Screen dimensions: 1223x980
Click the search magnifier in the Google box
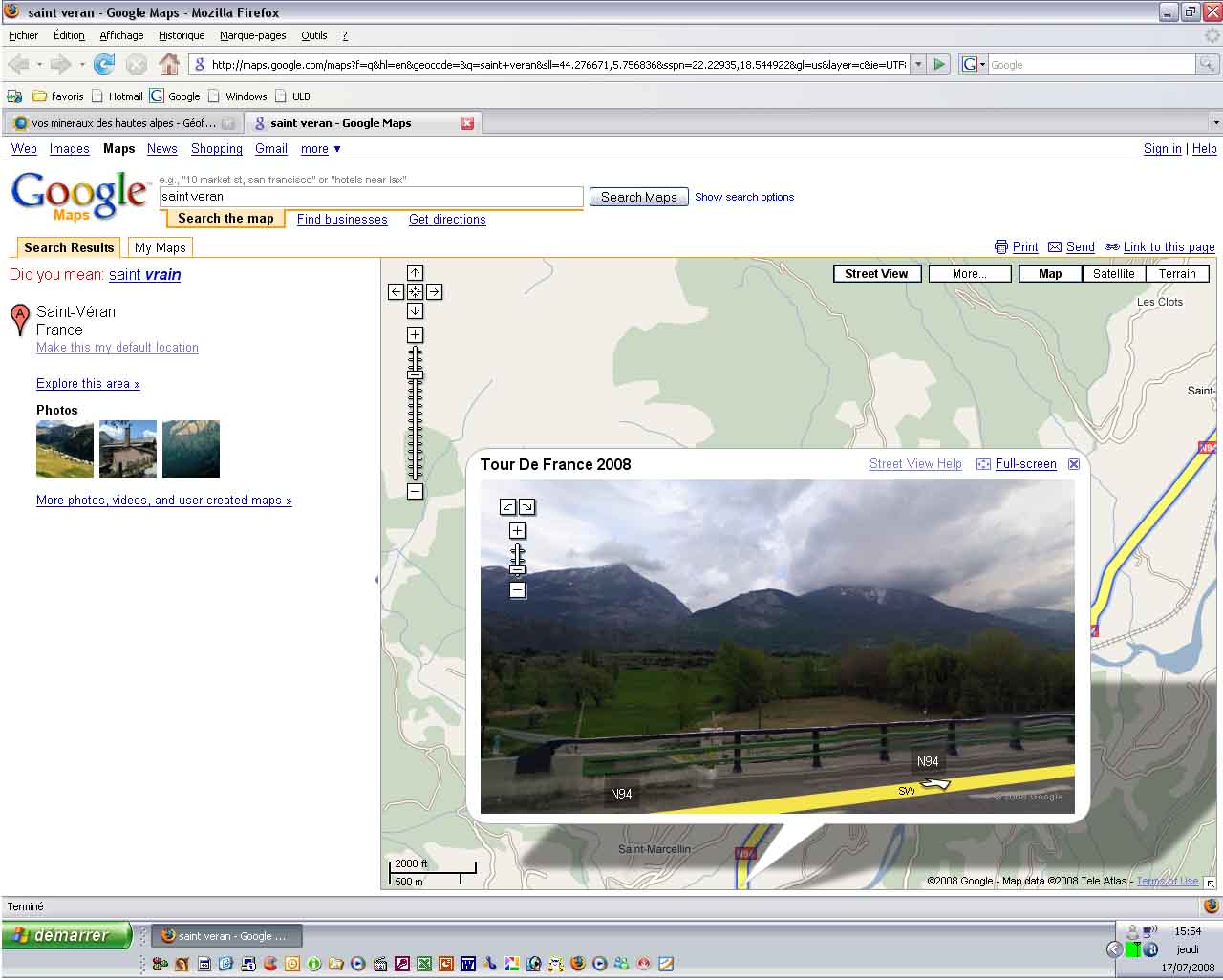[x=1208, y=64]
